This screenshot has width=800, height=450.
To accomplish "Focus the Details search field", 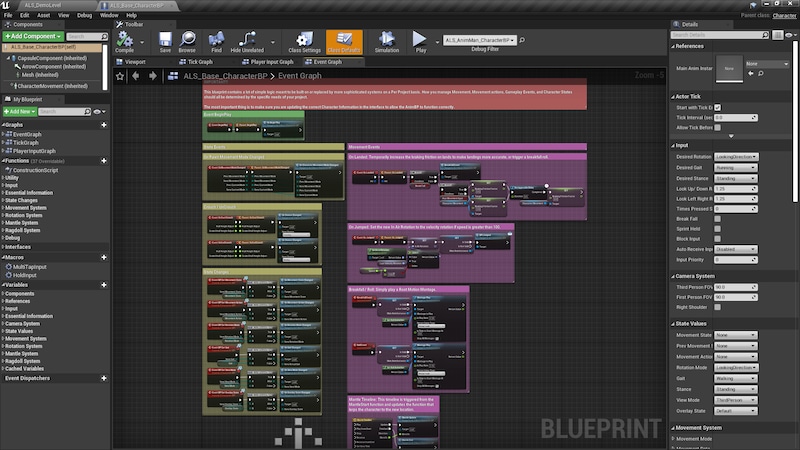I will point(719,35).
